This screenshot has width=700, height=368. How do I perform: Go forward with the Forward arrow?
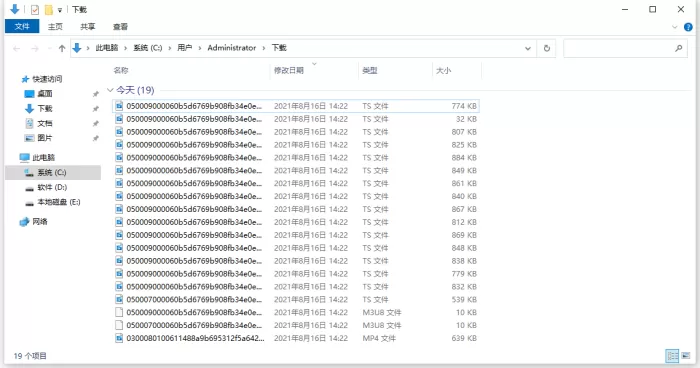pos(35,48)
